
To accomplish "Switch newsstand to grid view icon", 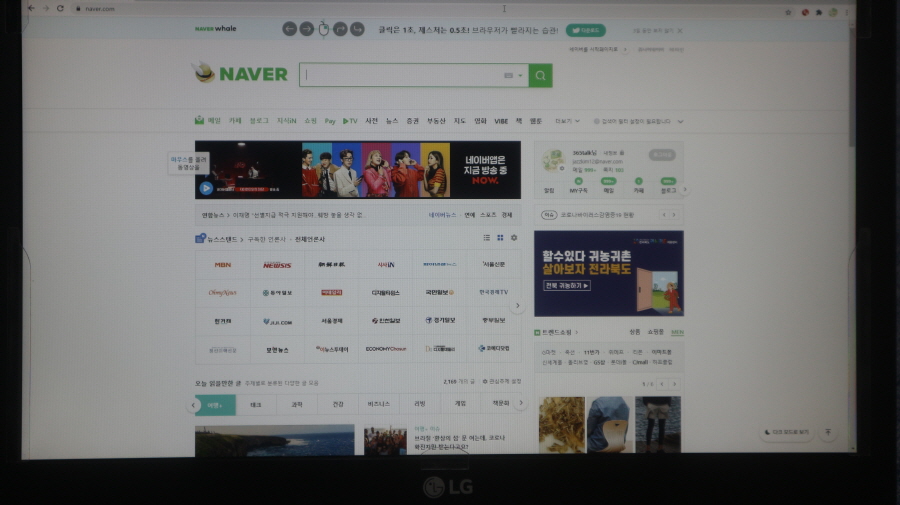I will click(500, 238).
